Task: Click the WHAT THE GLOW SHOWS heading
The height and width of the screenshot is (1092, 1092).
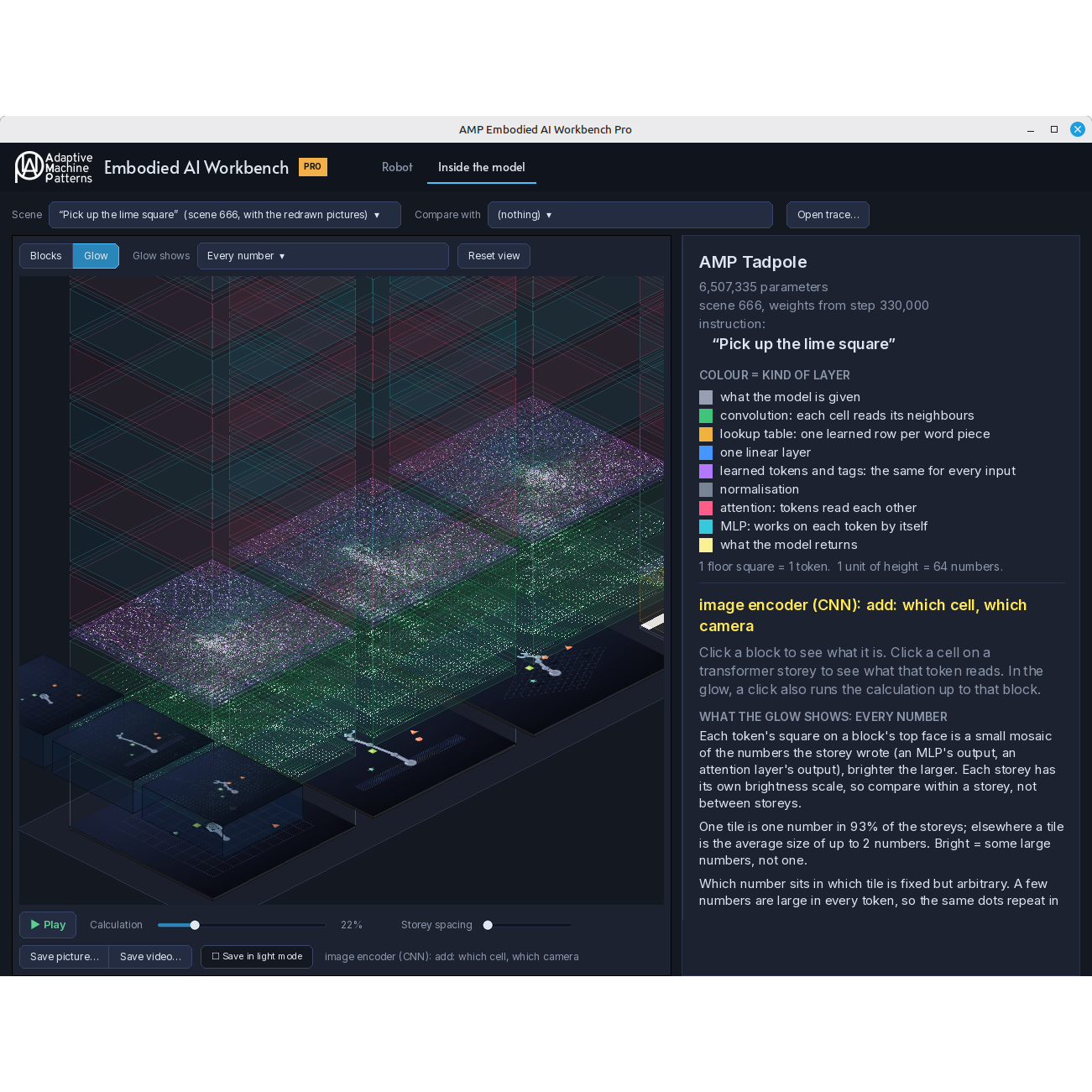Action: [823, 717]
